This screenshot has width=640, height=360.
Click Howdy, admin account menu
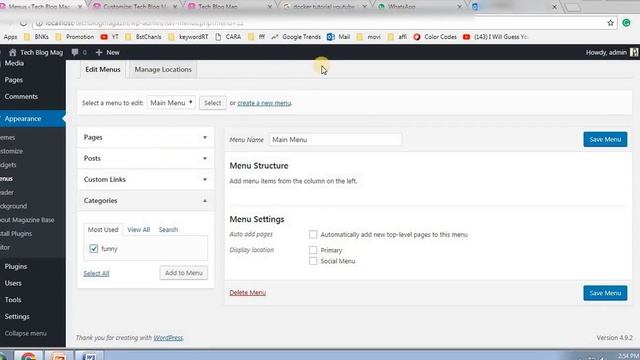pyautogui.click(x=606, y=52)
